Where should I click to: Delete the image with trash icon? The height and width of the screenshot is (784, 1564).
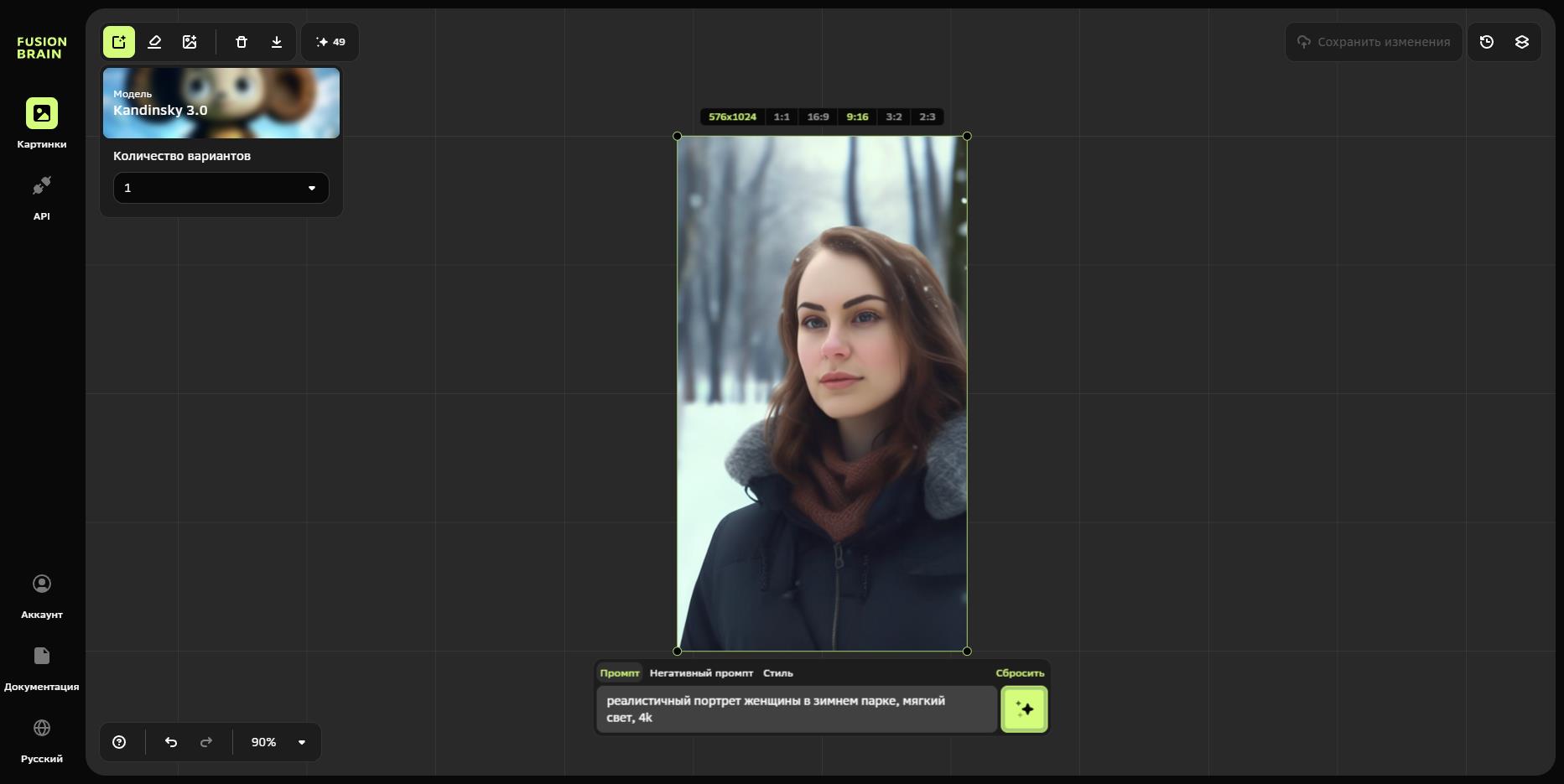coord(242,42)
